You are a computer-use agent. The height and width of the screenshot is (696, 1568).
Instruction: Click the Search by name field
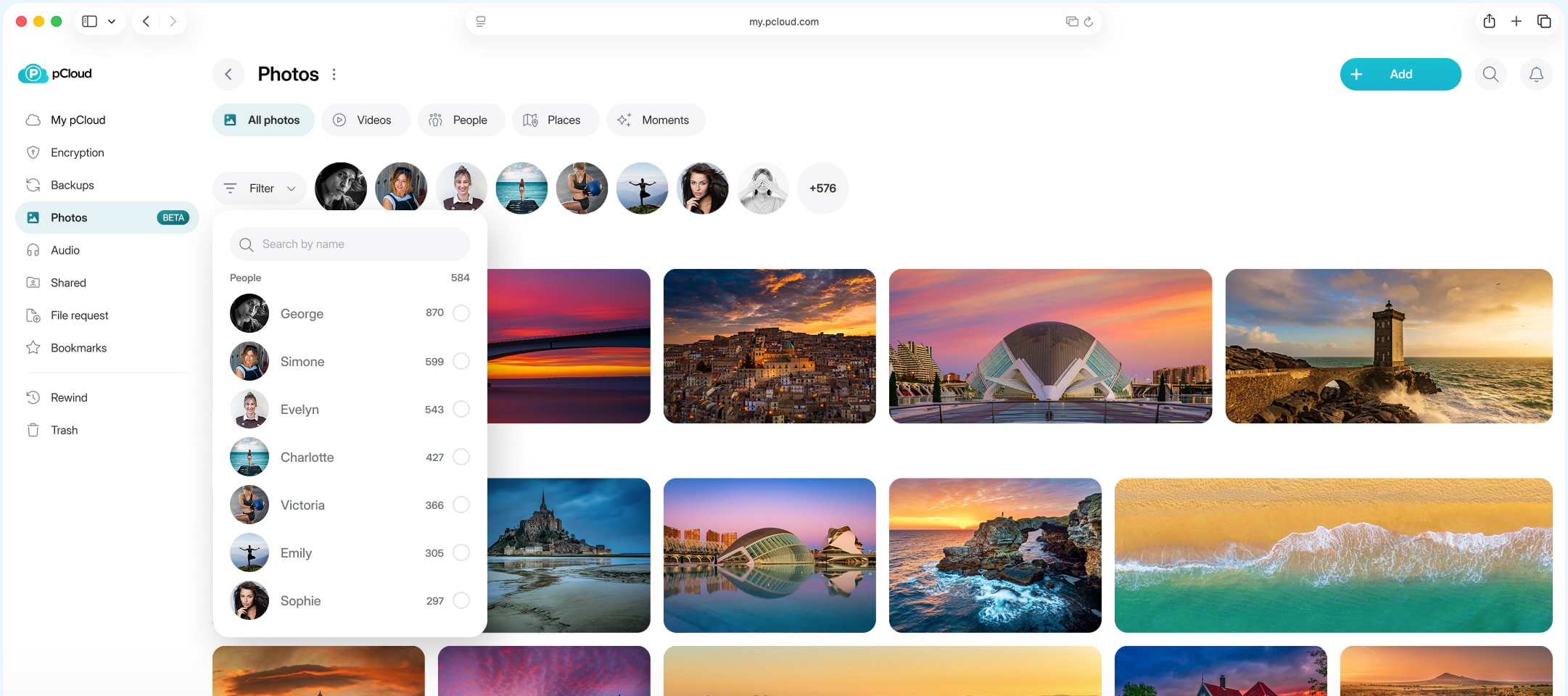point(350,244)
